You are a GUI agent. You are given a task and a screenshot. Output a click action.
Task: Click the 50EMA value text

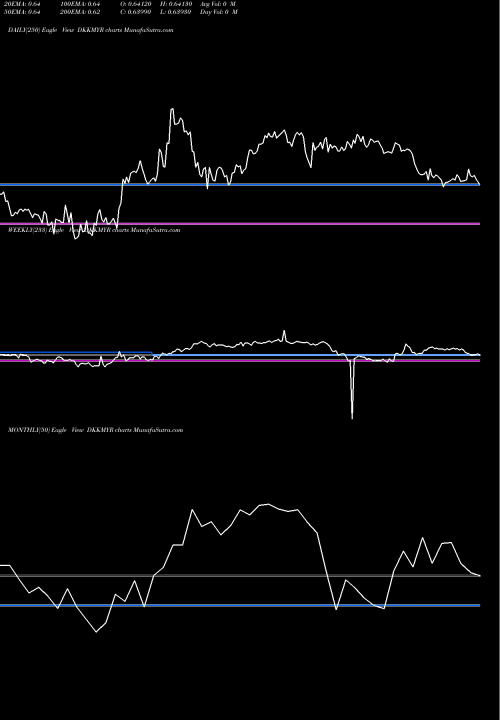tap(22, 12)
